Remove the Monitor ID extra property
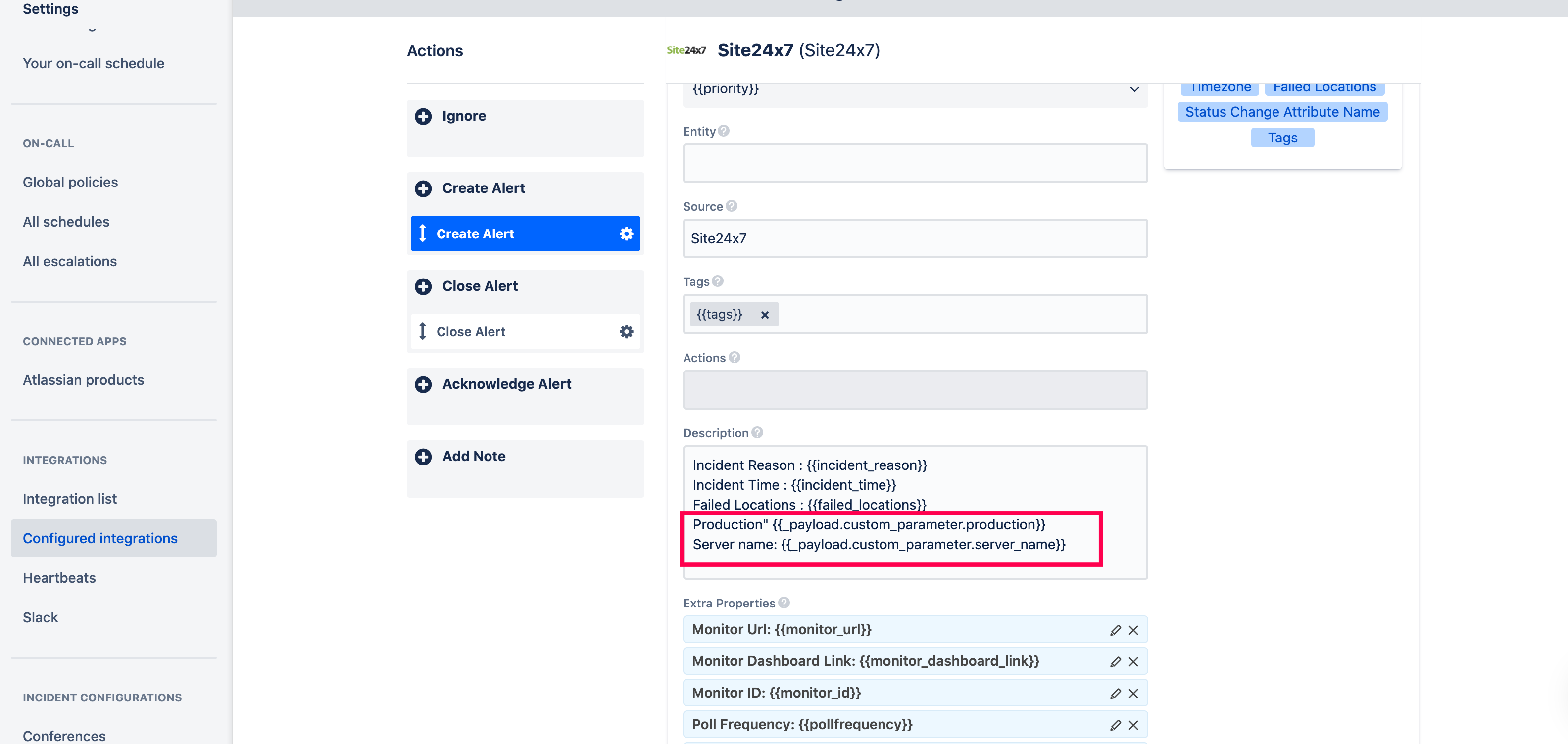This screenshot has width=1568, height=744. tap(1133, 694)
